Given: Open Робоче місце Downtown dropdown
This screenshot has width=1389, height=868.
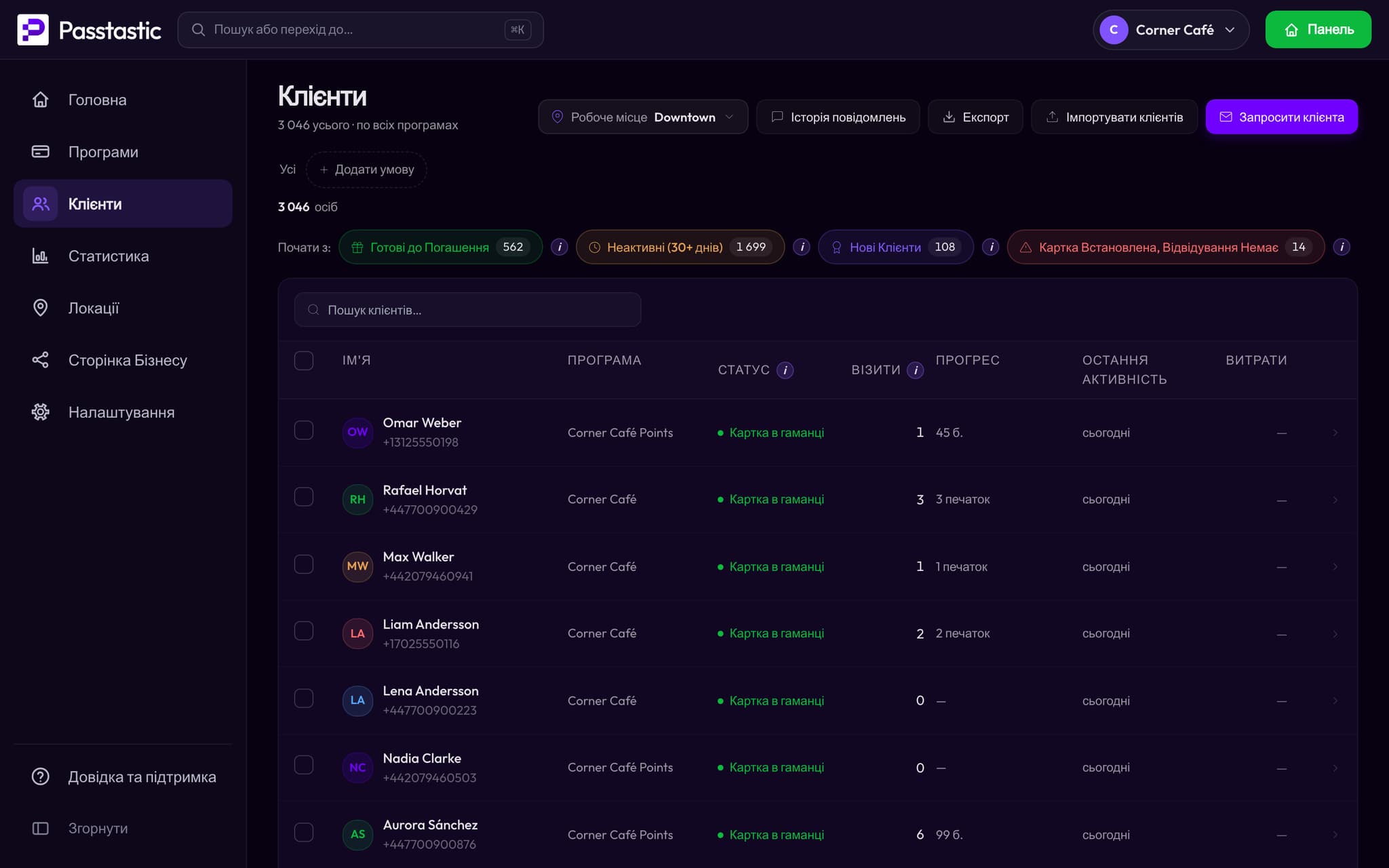Looking at the screenshot, I should pyautogui.click(x=643, y=117).
